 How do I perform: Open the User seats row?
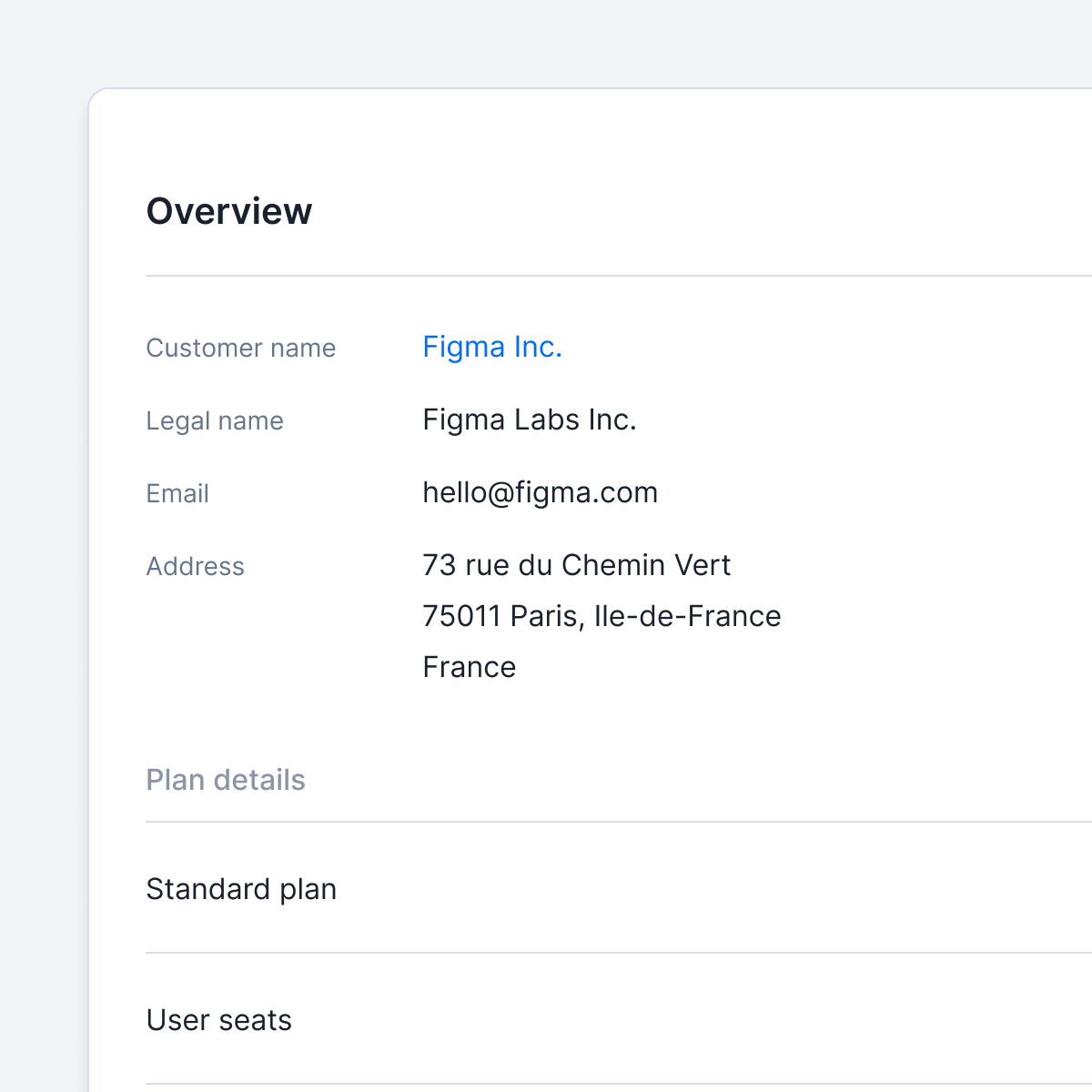click(x=619, y=1019)
